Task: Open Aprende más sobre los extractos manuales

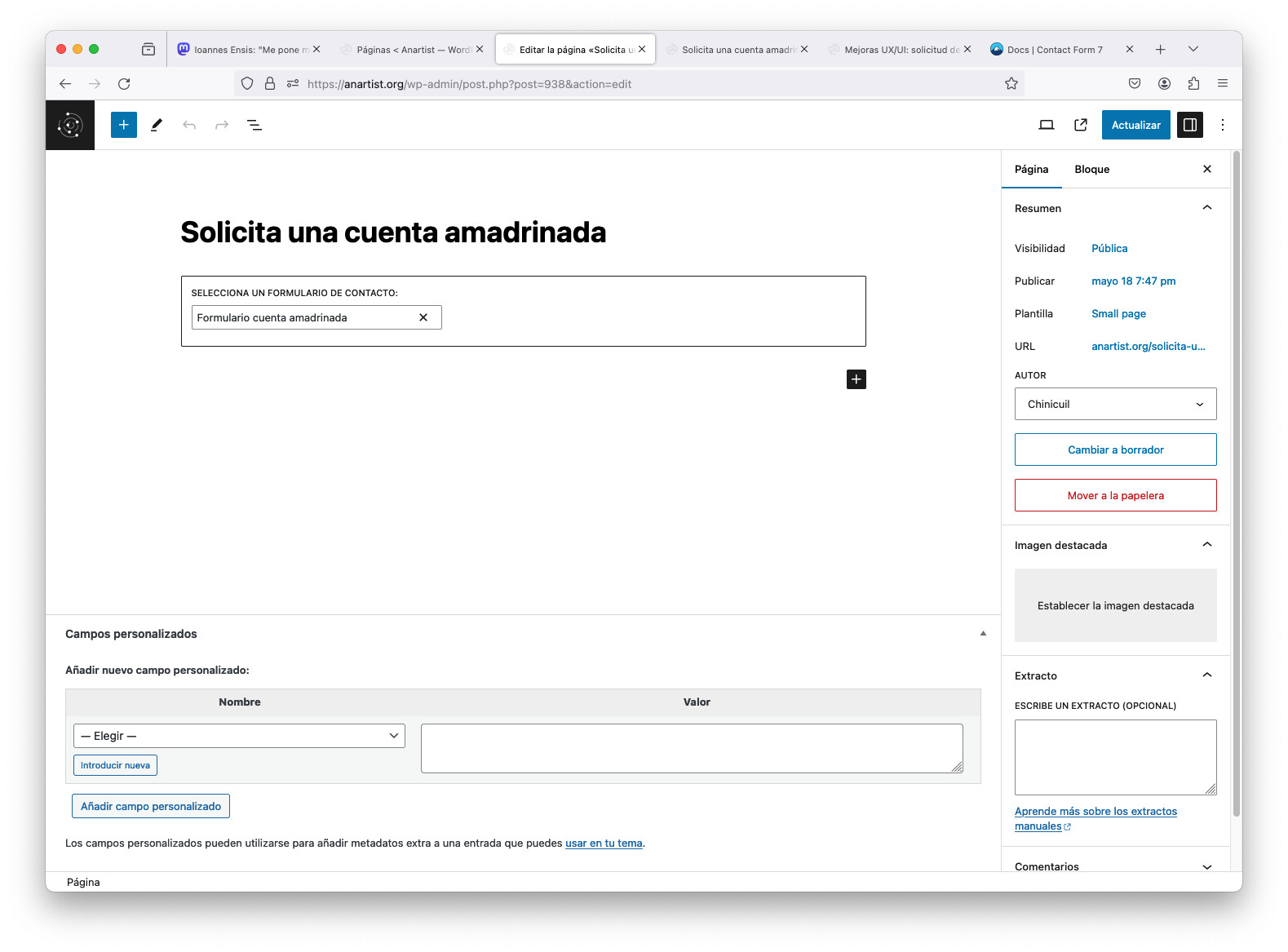Action: (x=1095, y=818)
